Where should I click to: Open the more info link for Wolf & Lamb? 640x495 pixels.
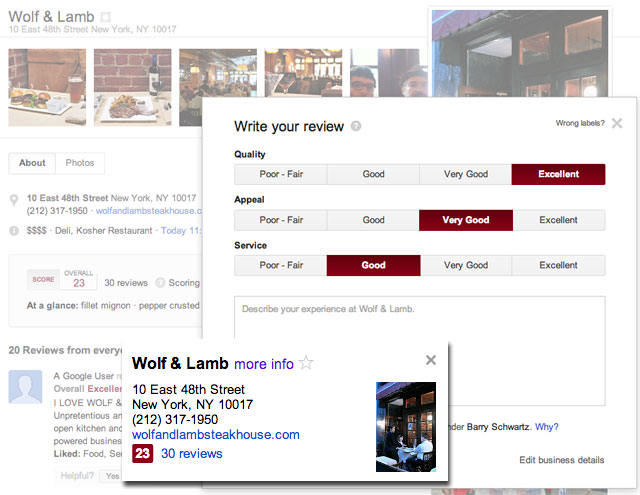(x=264, y=364)
